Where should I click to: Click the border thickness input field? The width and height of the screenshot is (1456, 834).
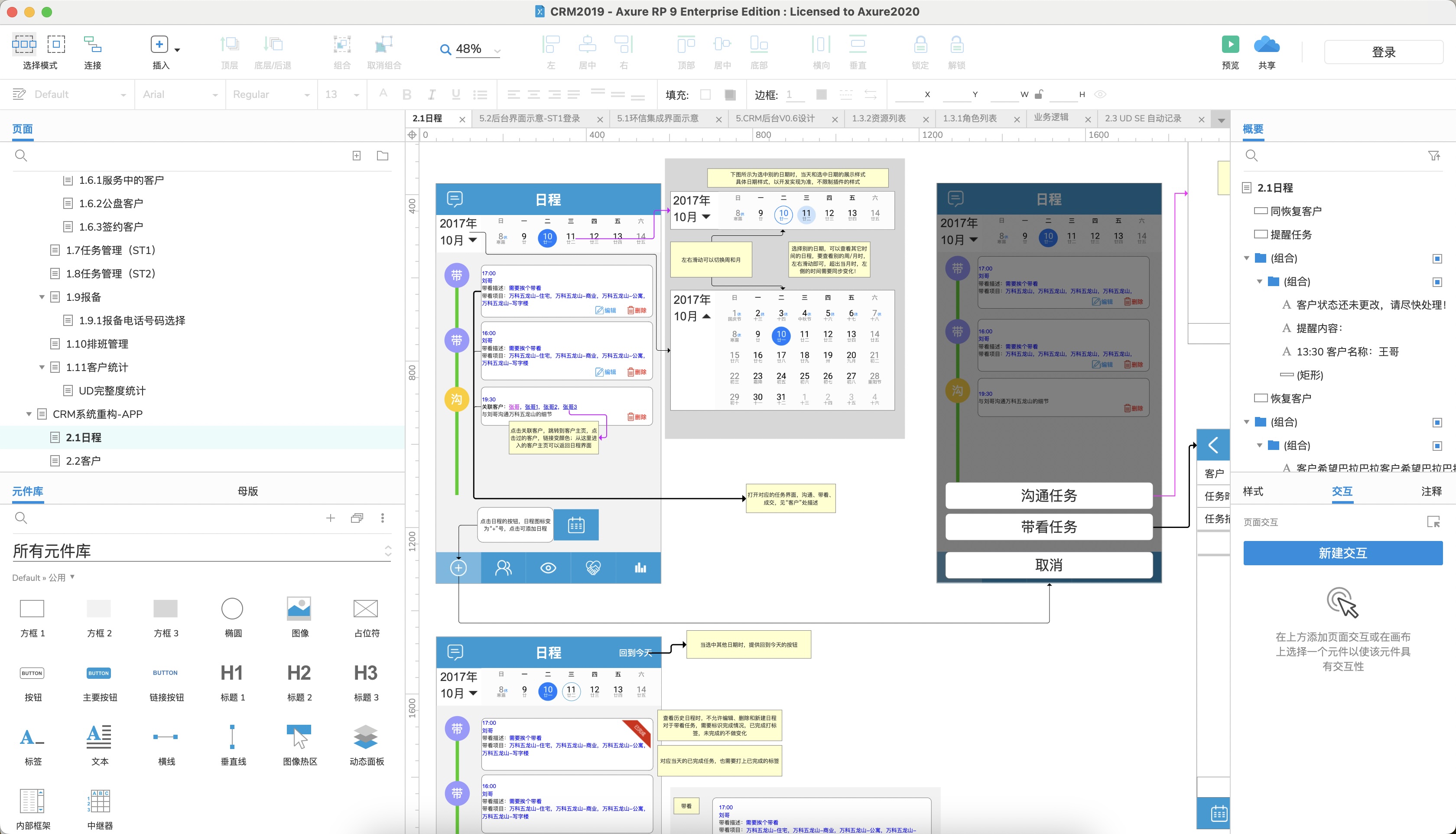795,94
